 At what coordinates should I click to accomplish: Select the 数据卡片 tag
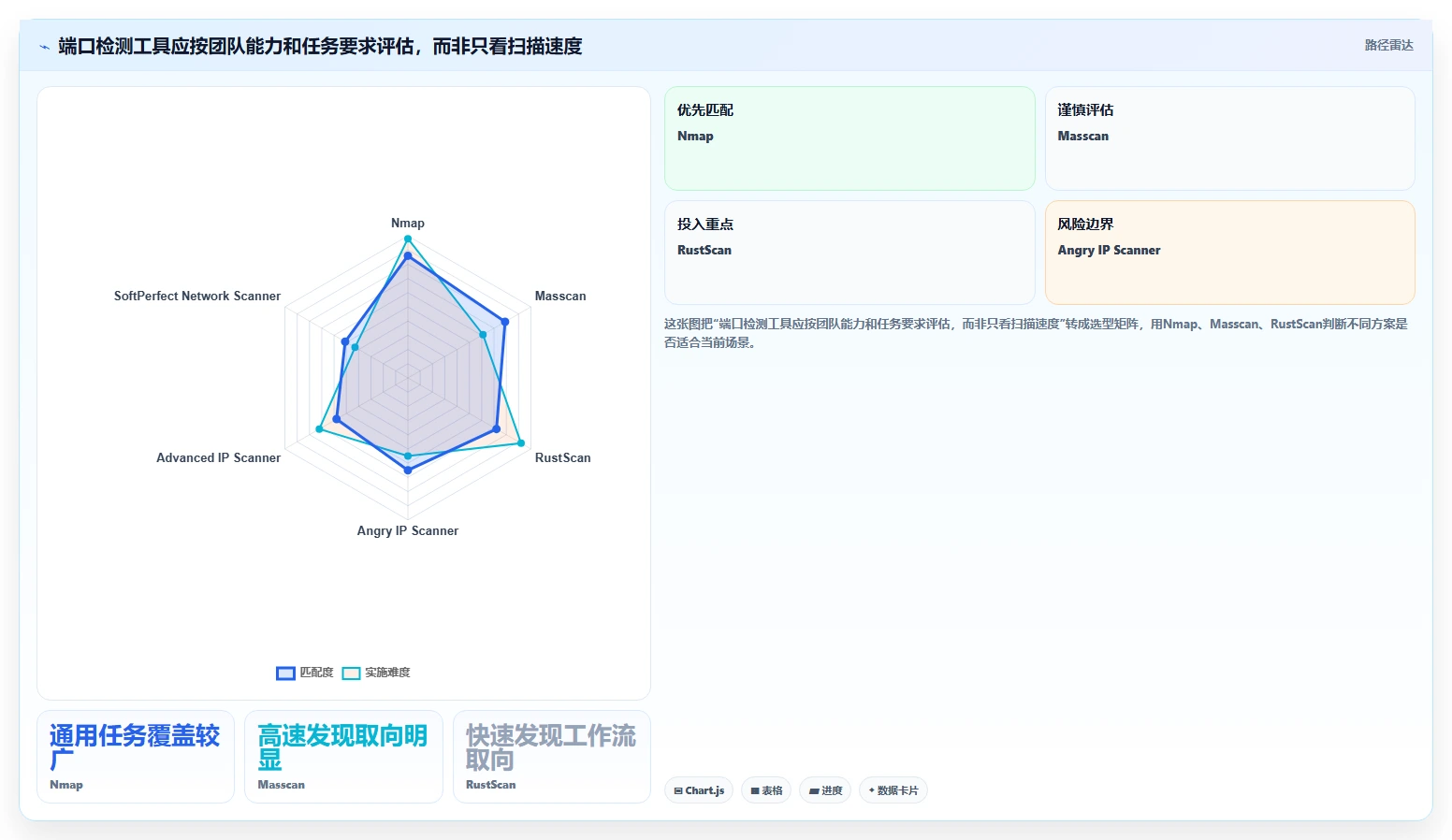click(893, 790)
